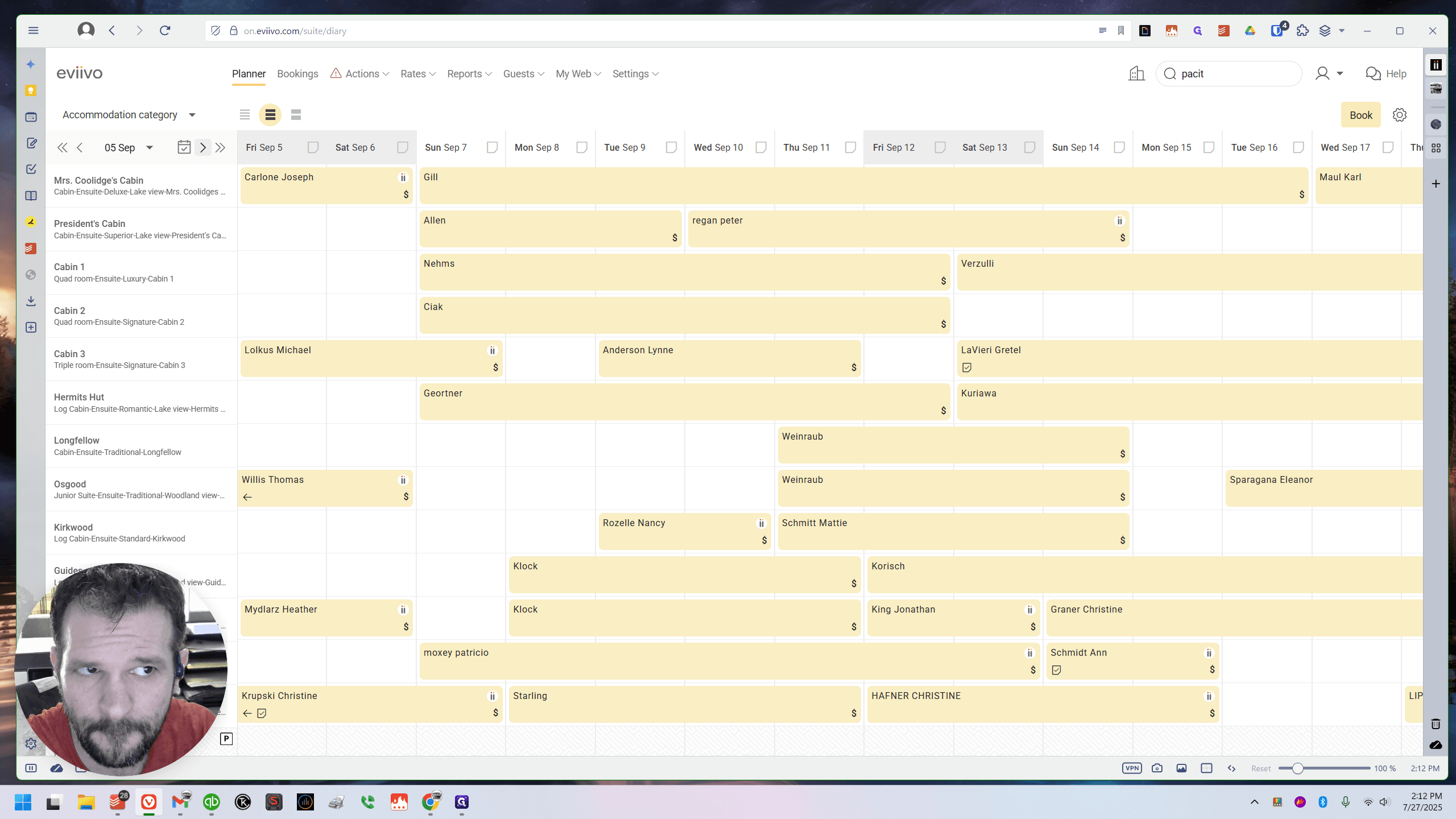Open the user account dropdown
Image resolution: width=1456 pixels, height=819 pixels.
pos(1329,74)
